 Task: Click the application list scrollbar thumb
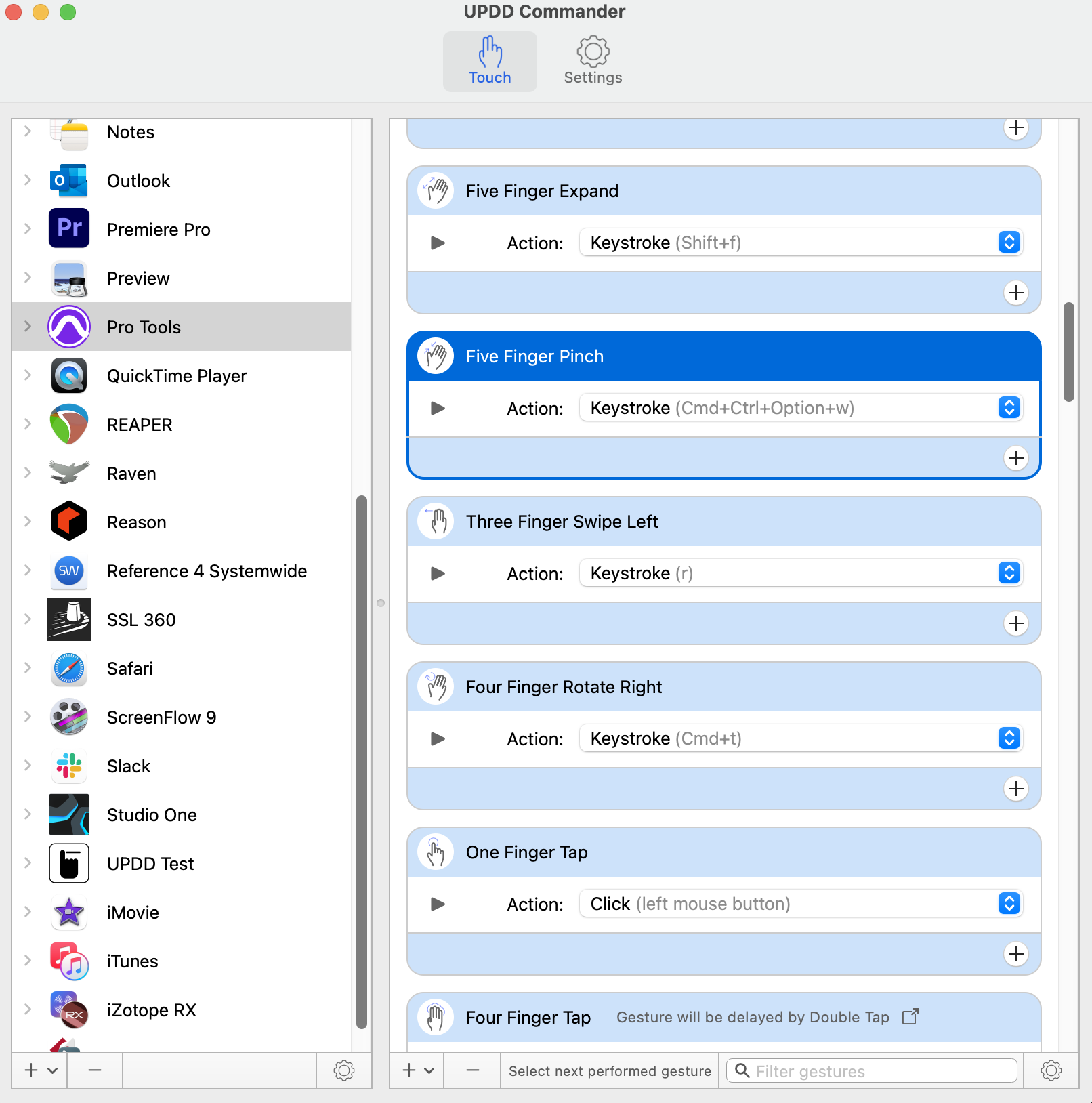(x=362, y=762)
